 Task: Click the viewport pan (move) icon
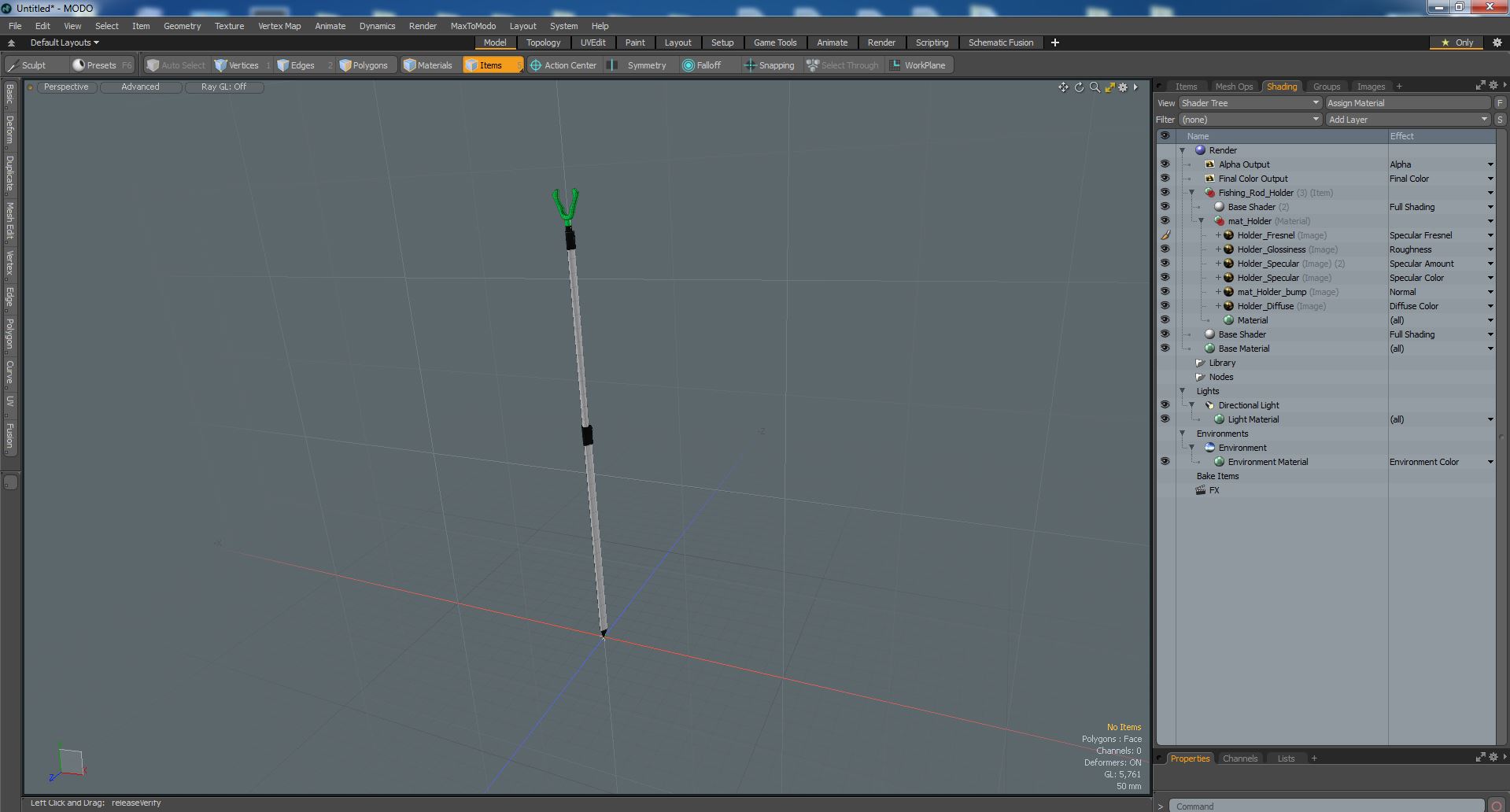click(1063, 87)
